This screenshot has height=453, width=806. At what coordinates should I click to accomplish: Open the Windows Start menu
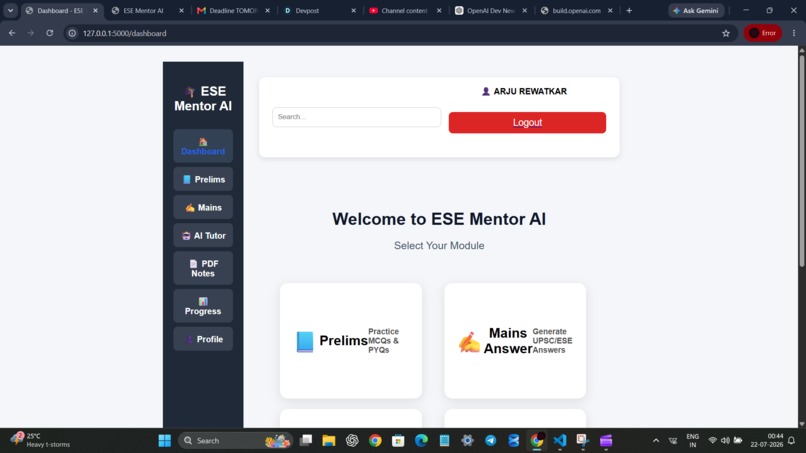[x=164, y=441]
